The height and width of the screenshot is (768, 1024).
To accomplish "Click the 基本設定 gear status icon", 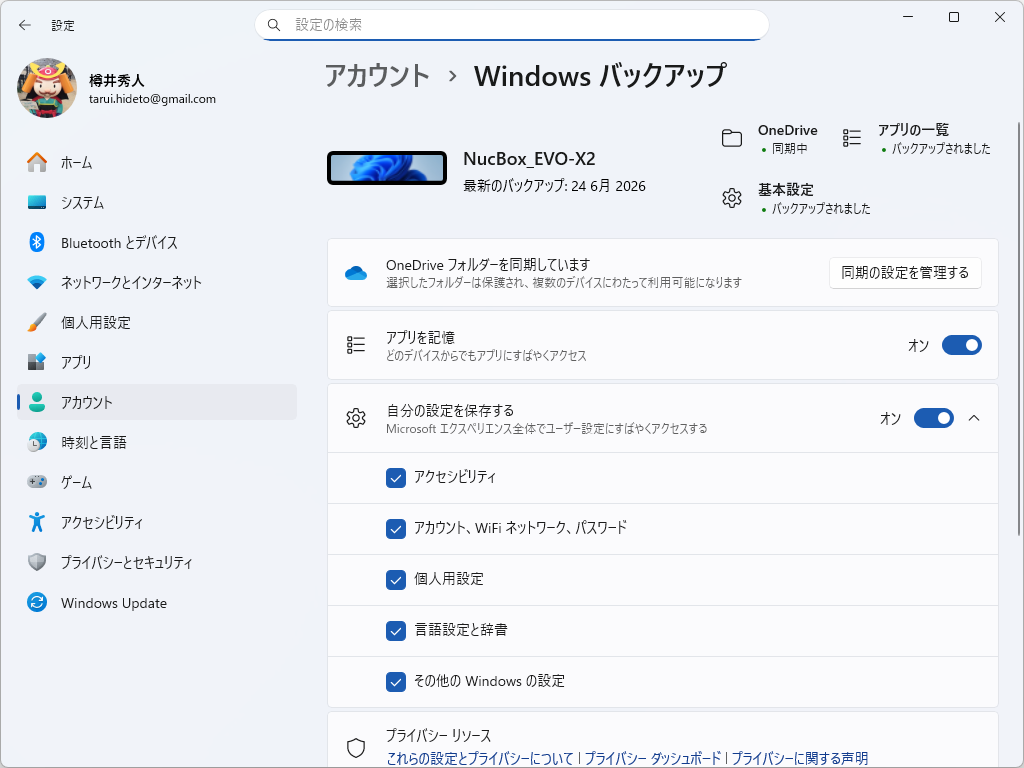I will 732,198.
